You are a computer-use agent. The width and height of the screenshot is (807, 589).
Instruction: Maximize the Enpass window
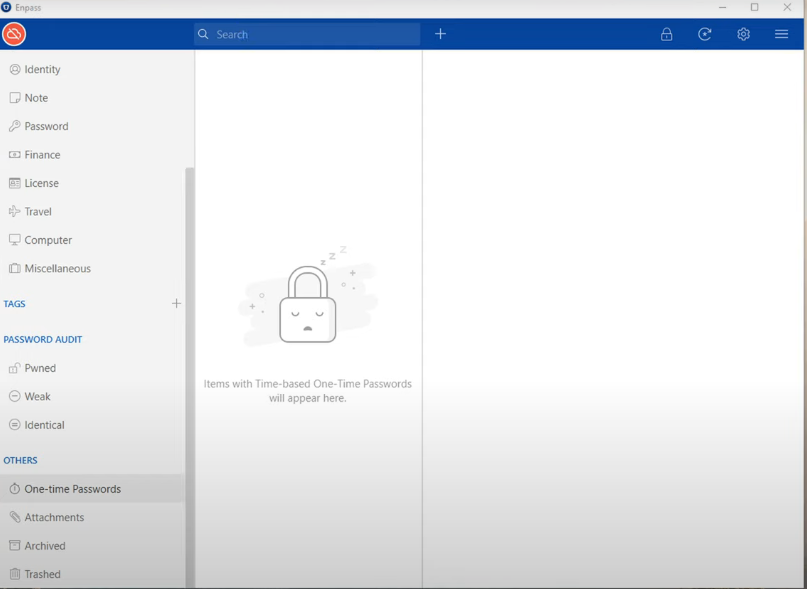click(x=755, y=7)
